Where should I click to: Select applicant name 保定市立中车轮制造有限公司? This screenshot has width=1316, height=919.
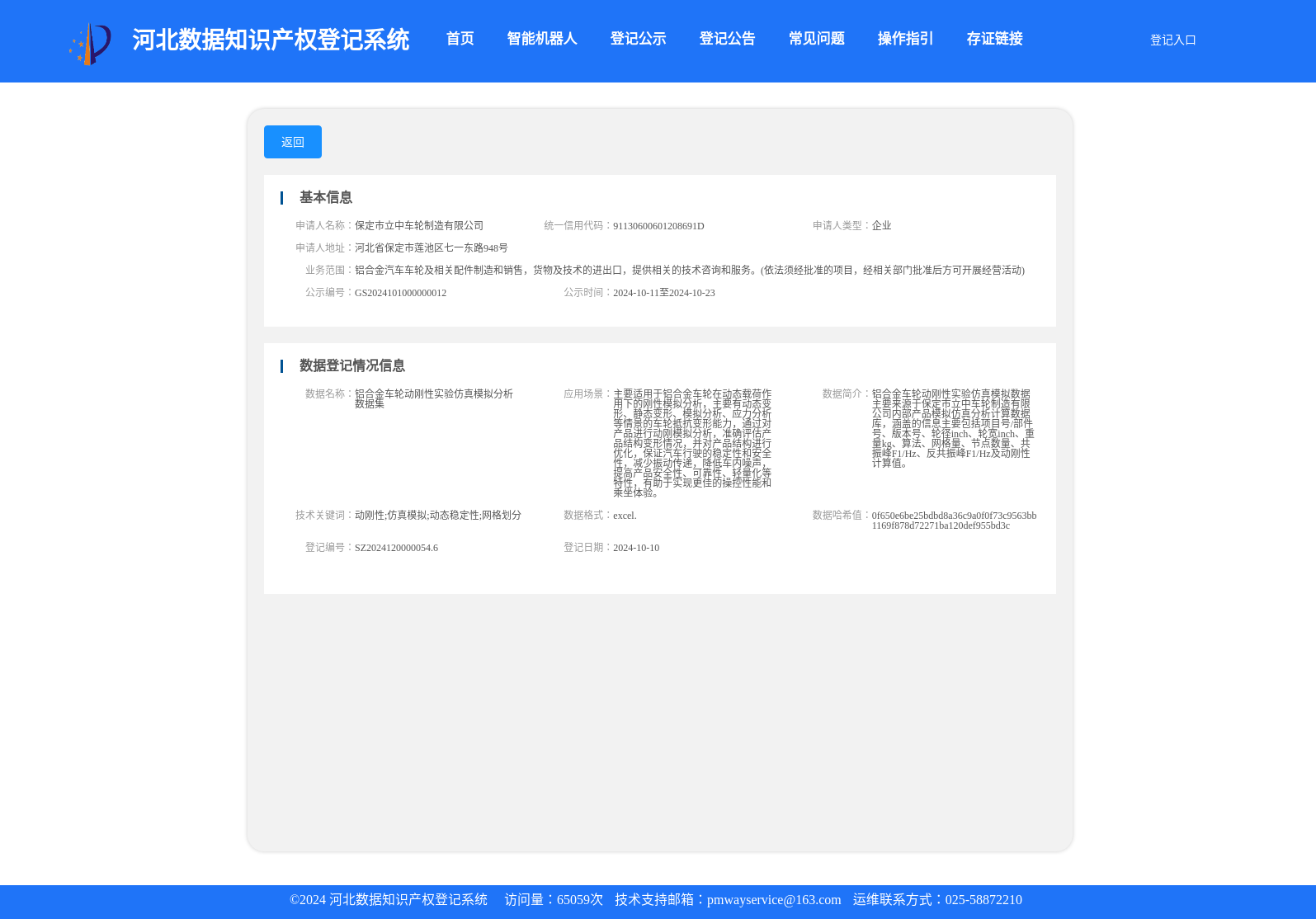point(419,225)
